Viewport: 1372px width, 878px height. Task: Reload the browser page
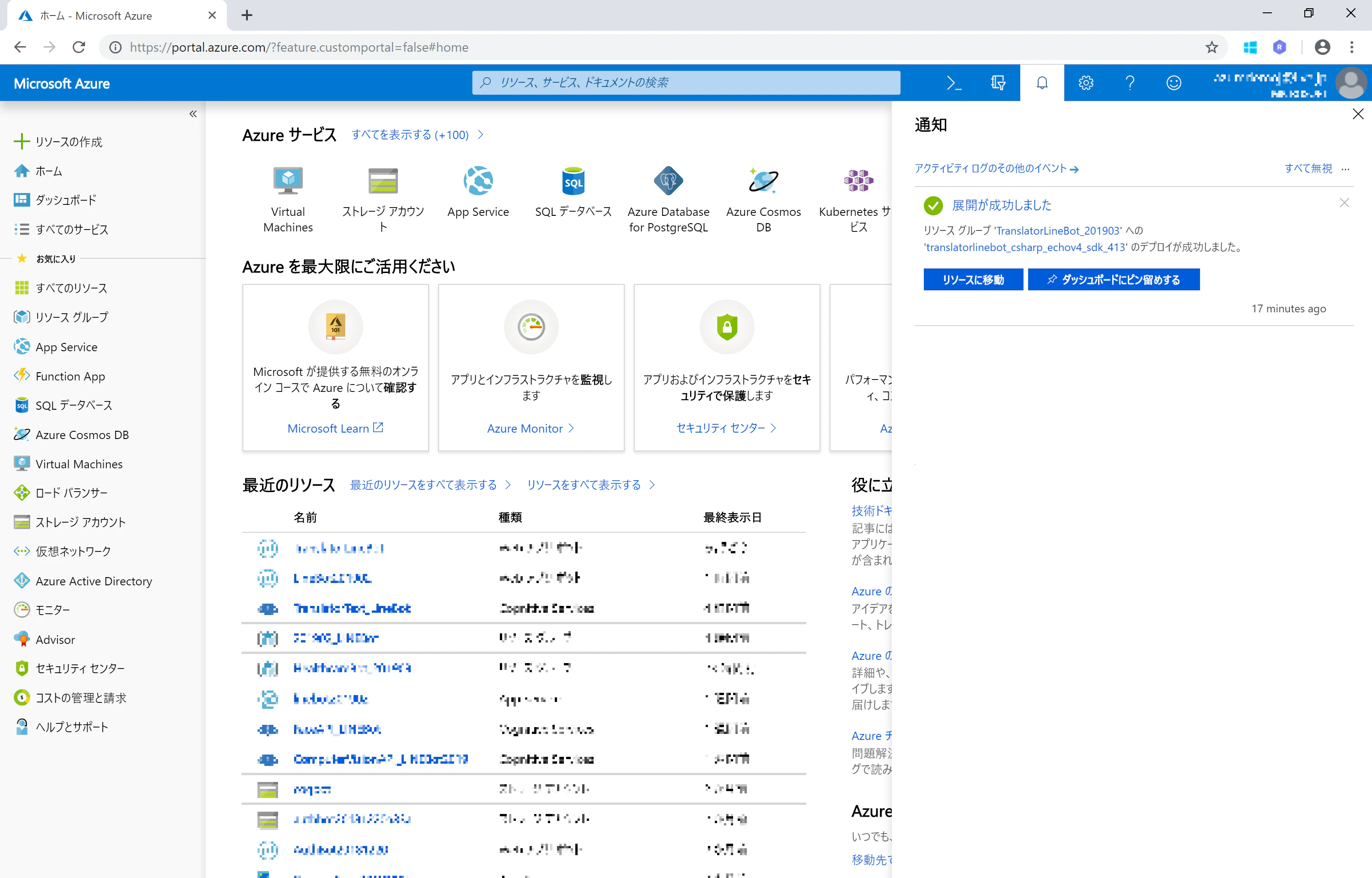[79, 47]
